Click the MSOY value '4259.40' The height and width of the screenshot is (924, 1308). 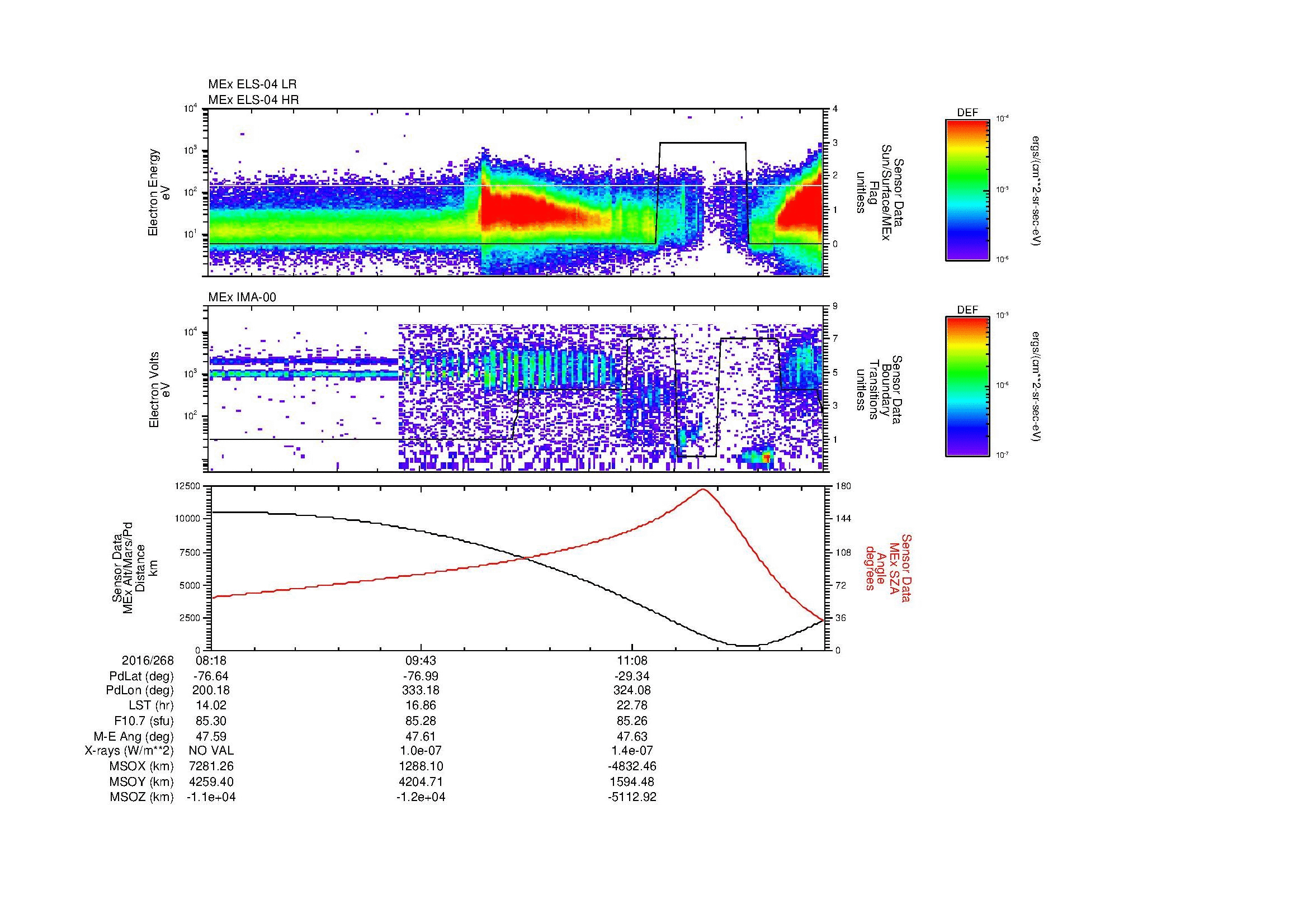[x=211, y=781]
